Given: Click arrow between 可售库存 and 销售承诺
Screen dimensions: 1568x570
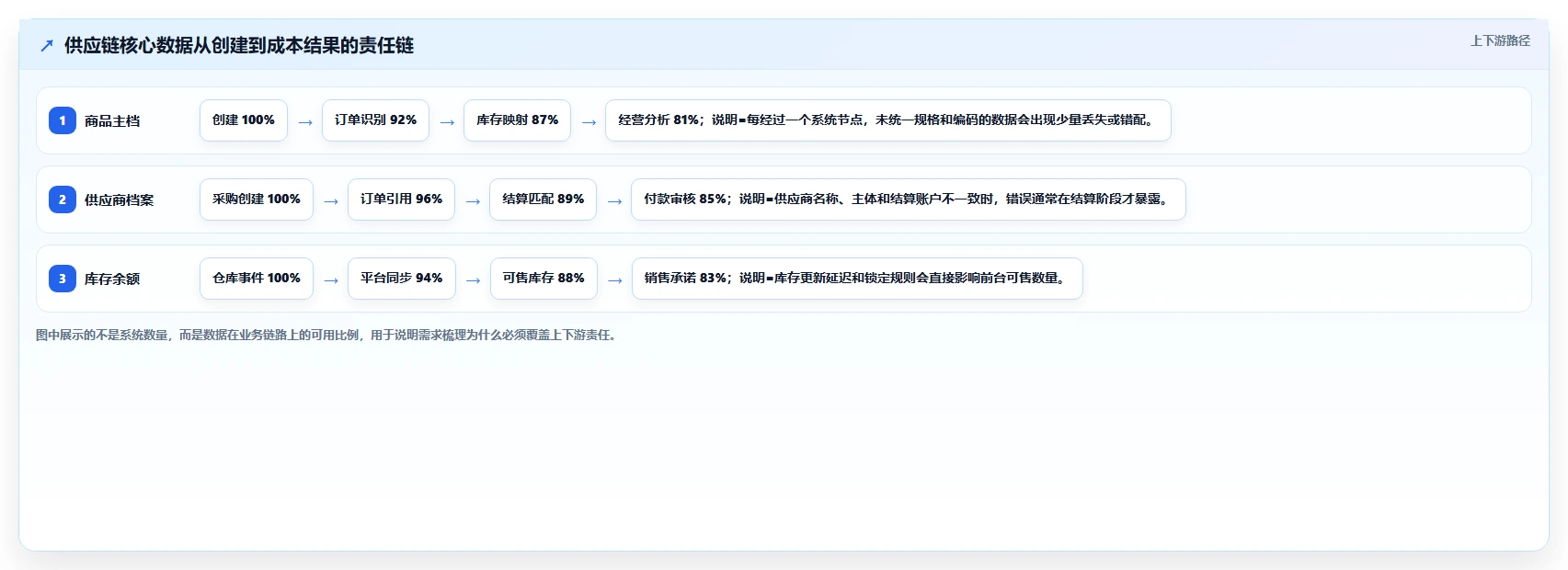Looking at the screenshot, I should click(615, 280).
